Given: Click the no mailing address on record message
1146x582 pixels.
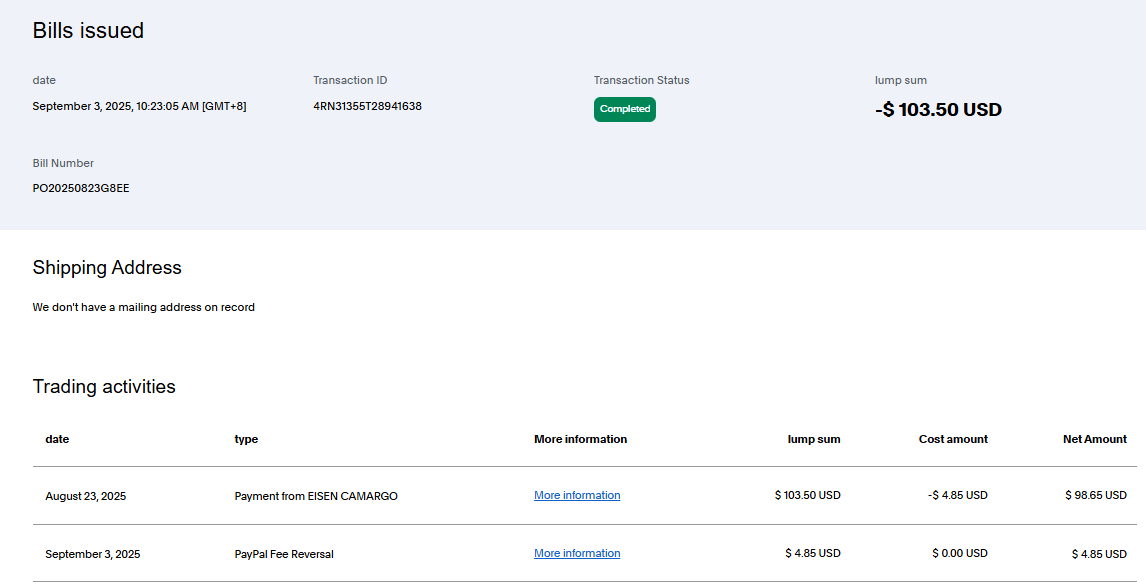Looking at the screenshot, I should (x=143, y=307).
